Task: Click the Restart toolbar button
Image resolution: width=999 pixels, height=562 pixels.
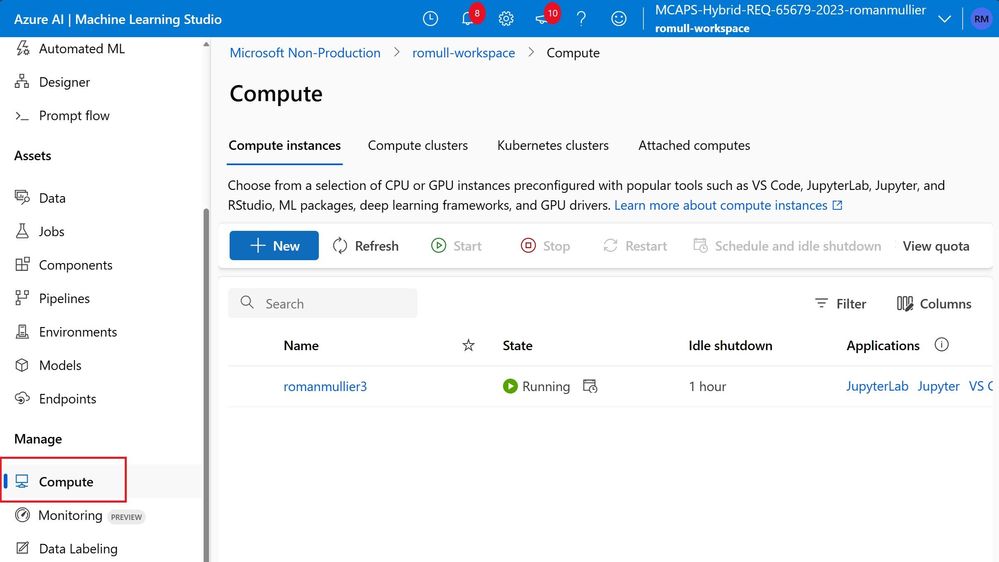Action: coord(635,246)
